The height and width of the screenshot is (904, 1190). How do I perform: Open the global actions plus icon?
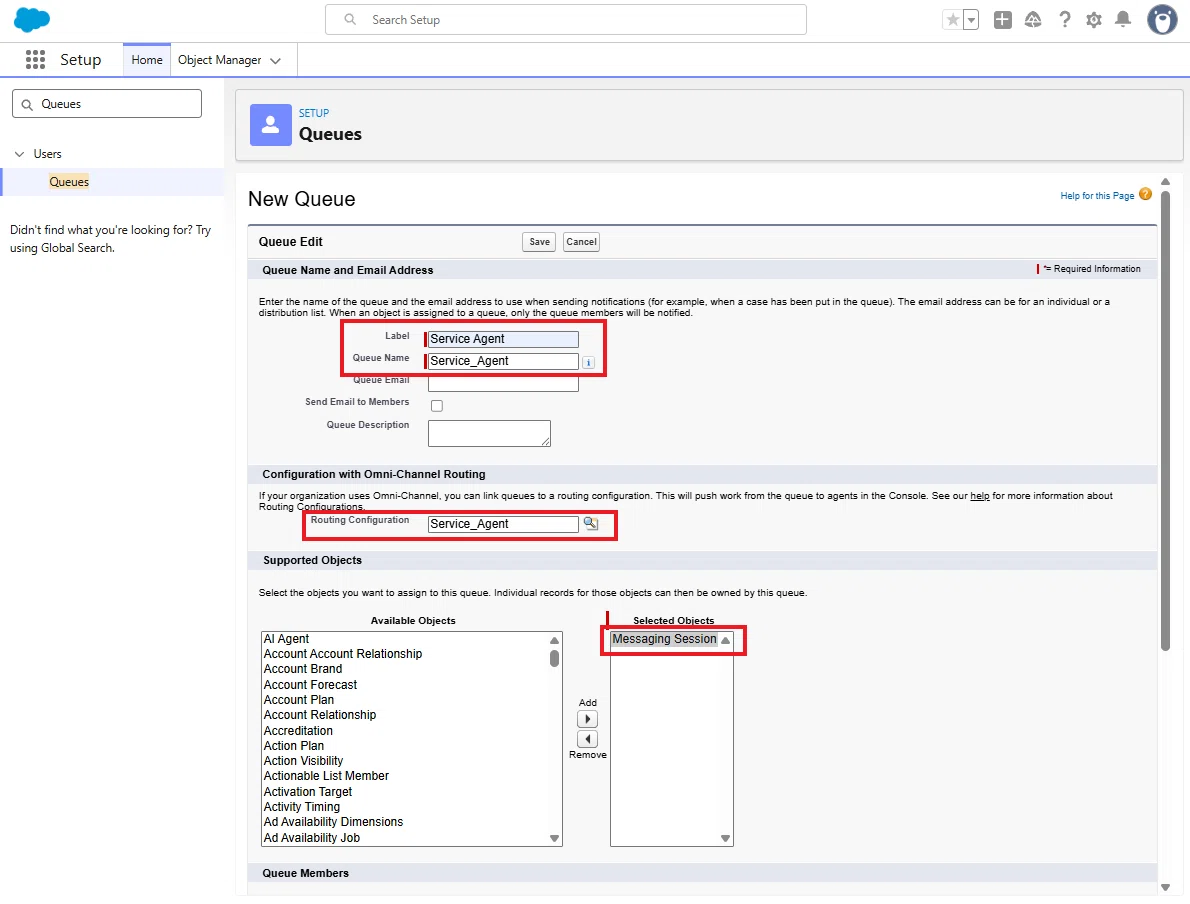(1003, 20)
